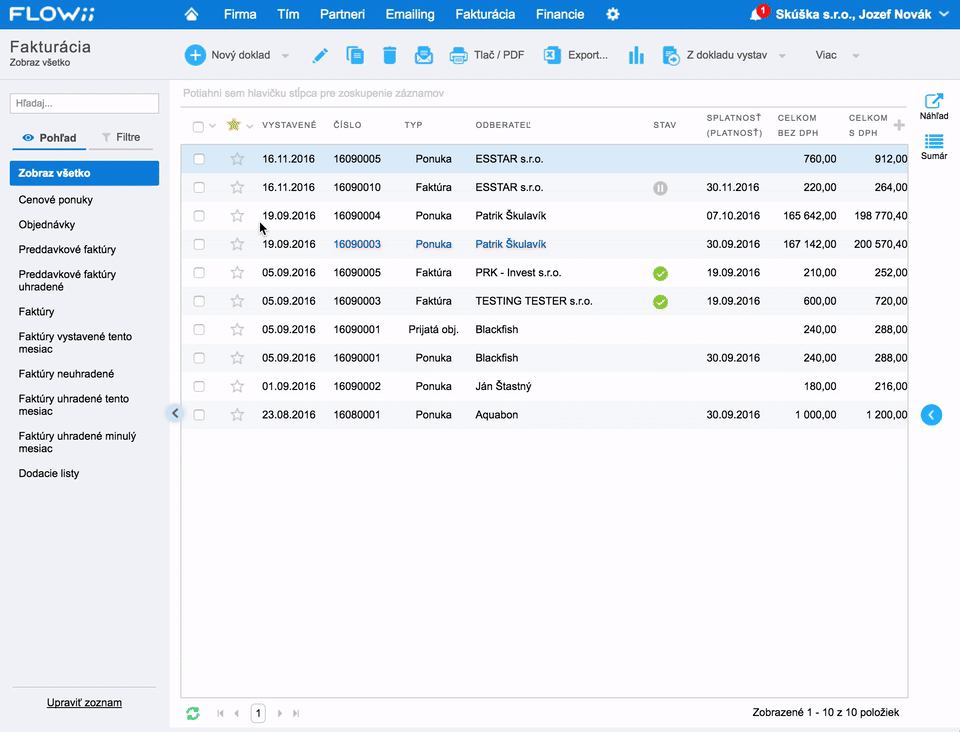
Task: Open the Firma menu
Action: coord(240,14)
